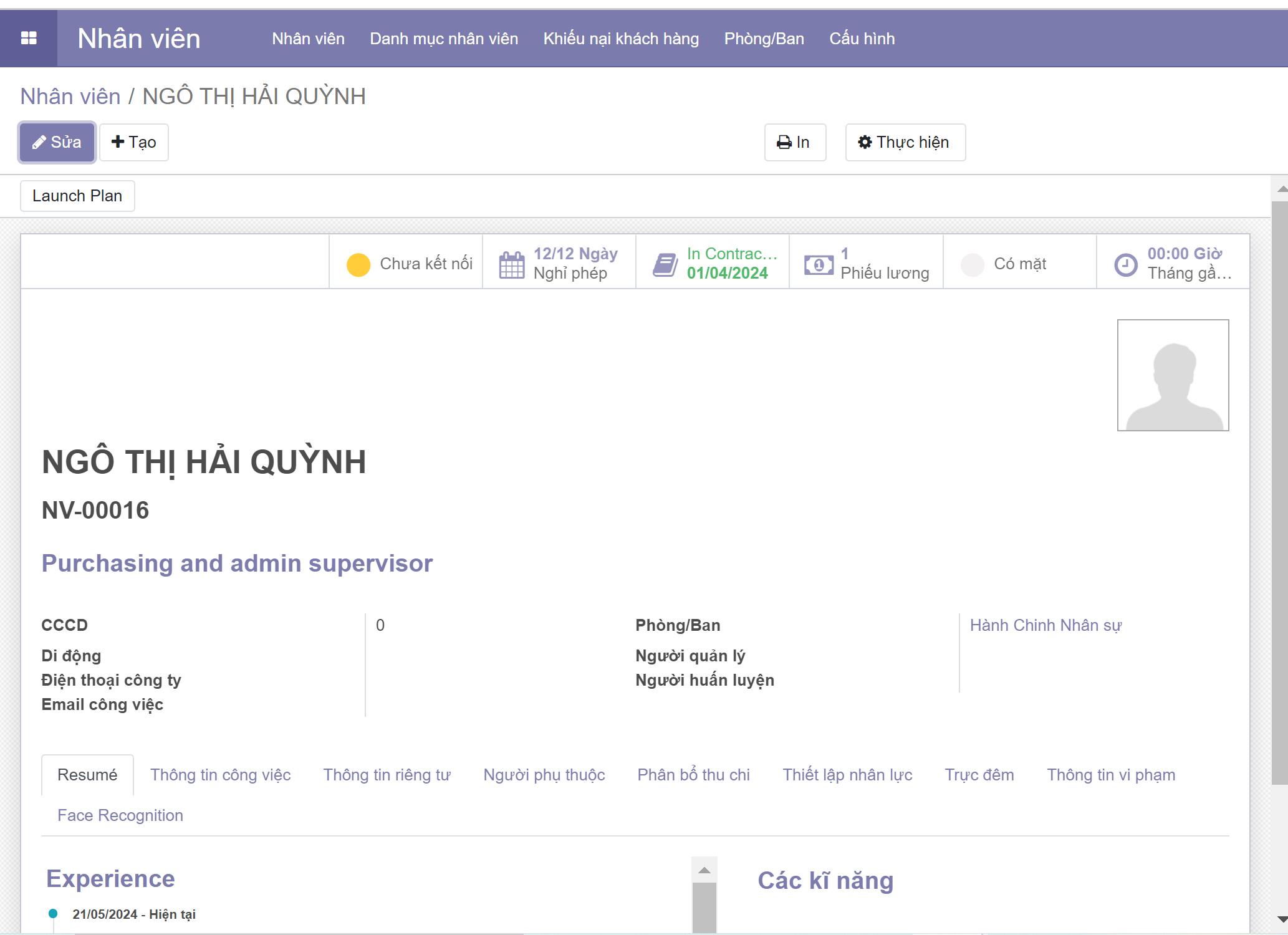The image size is (1288, 935).
Task: Switch to the Thông tin công việc tab
Action: point(220,775)
